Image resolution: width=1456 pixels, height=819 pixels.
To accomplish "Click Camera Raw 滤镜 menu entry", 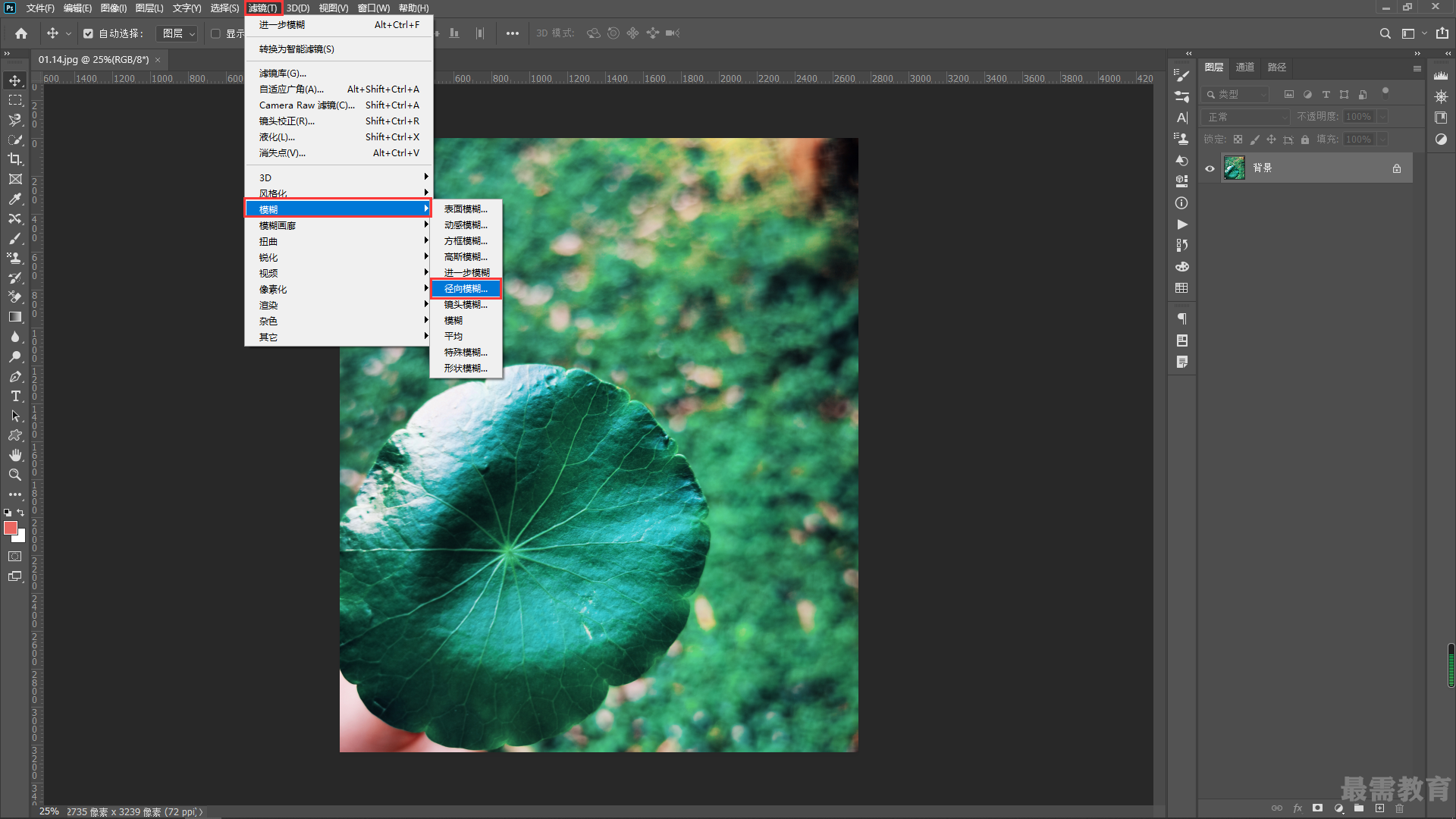I will pos(338,105).
